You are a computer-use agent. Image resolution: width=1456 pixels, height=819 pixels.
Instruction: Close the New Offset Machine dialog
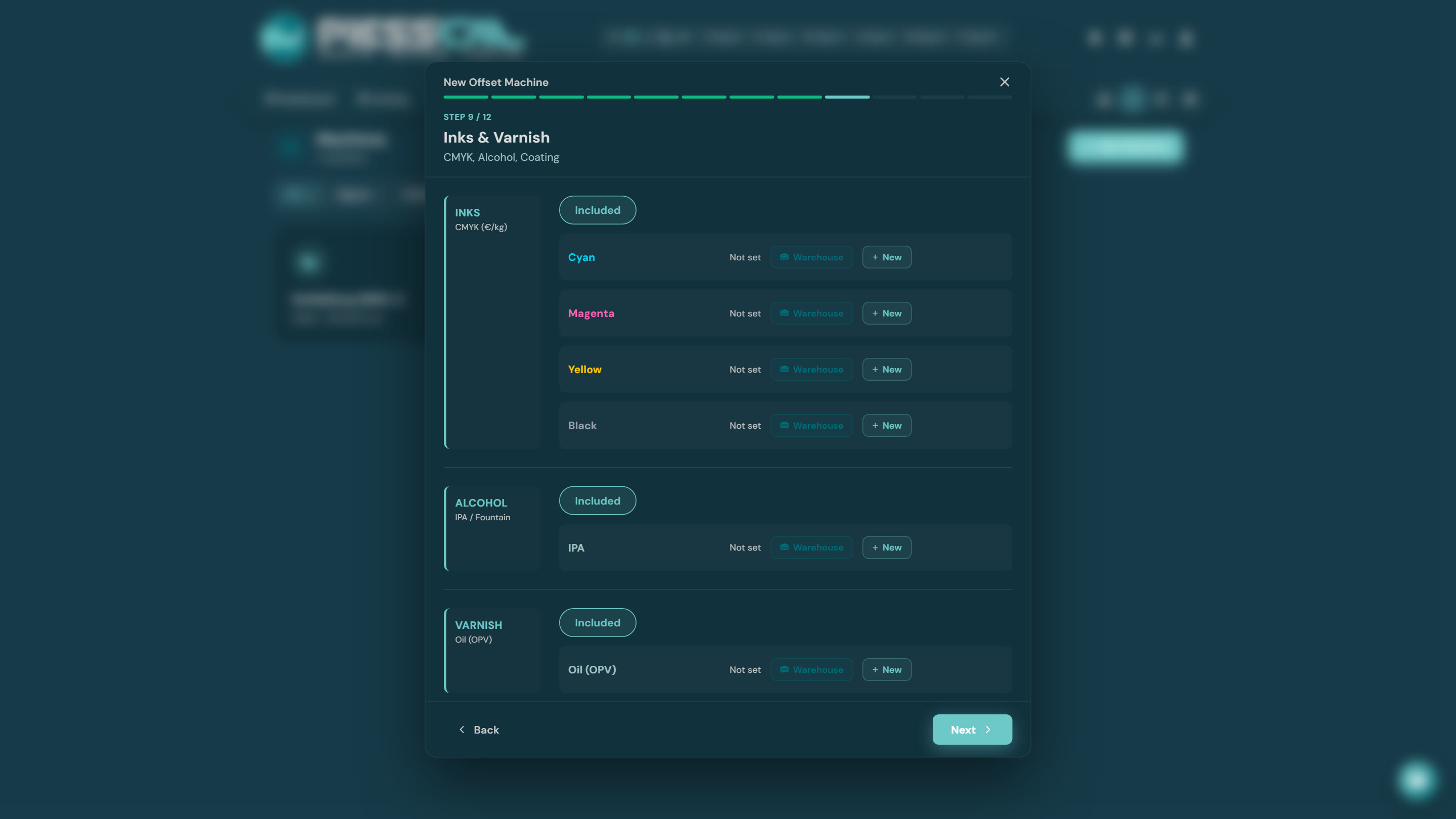[1005, 82]
